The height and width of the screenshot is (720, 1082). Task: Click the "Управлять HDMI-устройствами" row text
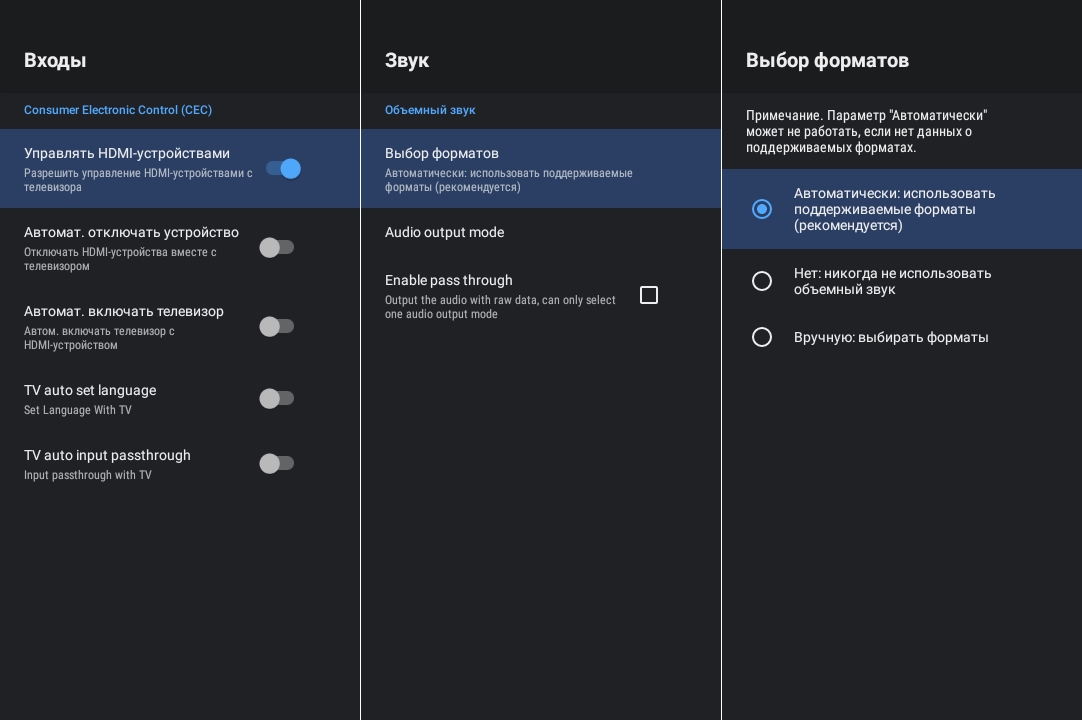[127, 154]
